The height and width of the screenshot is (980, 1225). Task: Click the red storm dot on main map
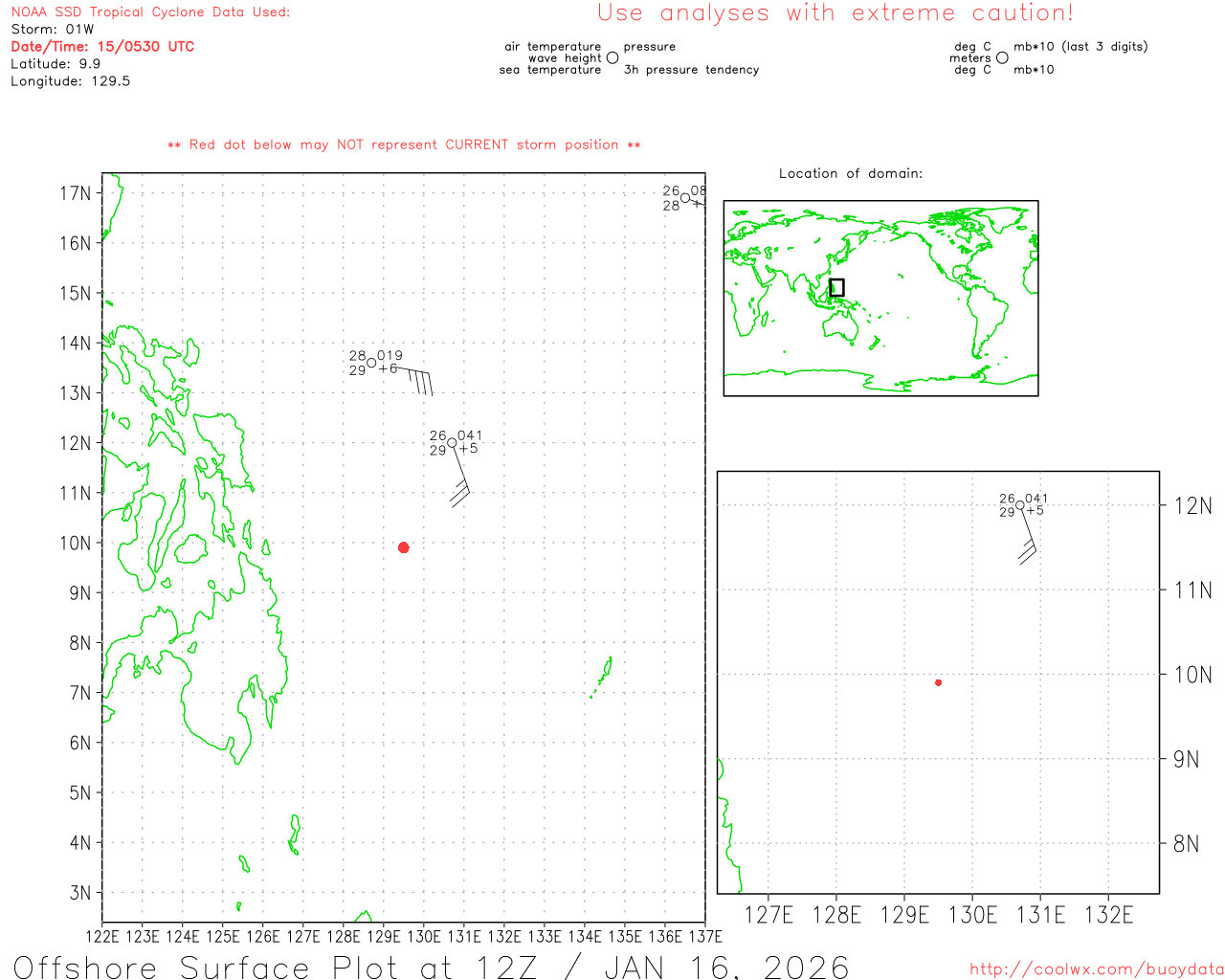tap(404, 547)
